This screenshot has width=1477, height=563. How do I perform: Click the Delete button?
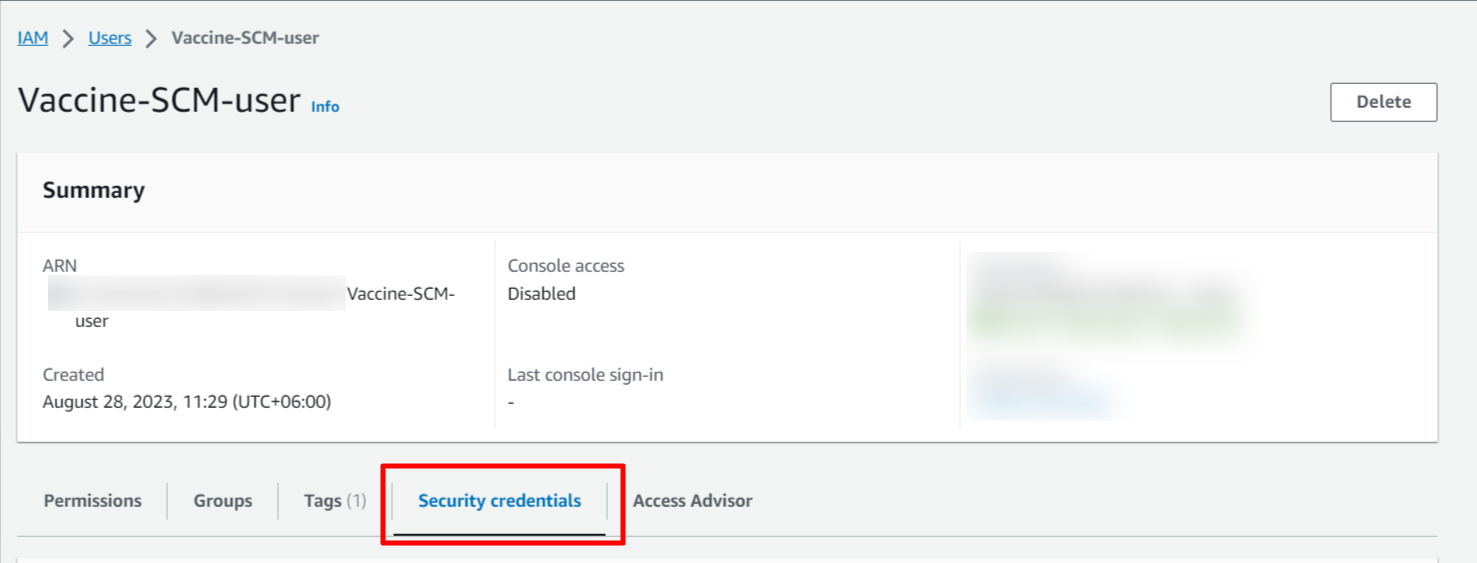(x=1383, y=102)
